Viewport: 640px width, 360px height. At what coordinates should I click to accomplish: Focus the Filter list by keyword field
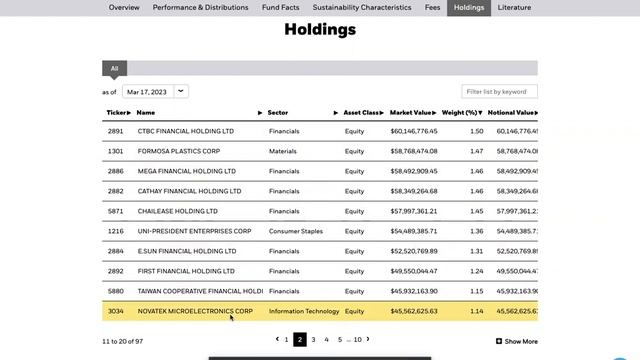pos(500,92)
